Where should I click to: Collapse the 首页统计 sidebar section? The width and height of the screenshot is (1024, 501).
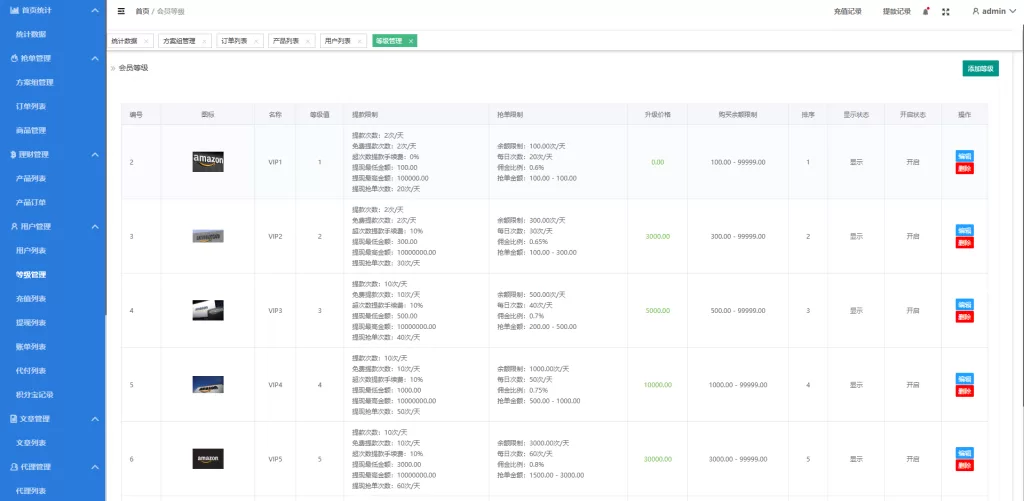point(94,10)
